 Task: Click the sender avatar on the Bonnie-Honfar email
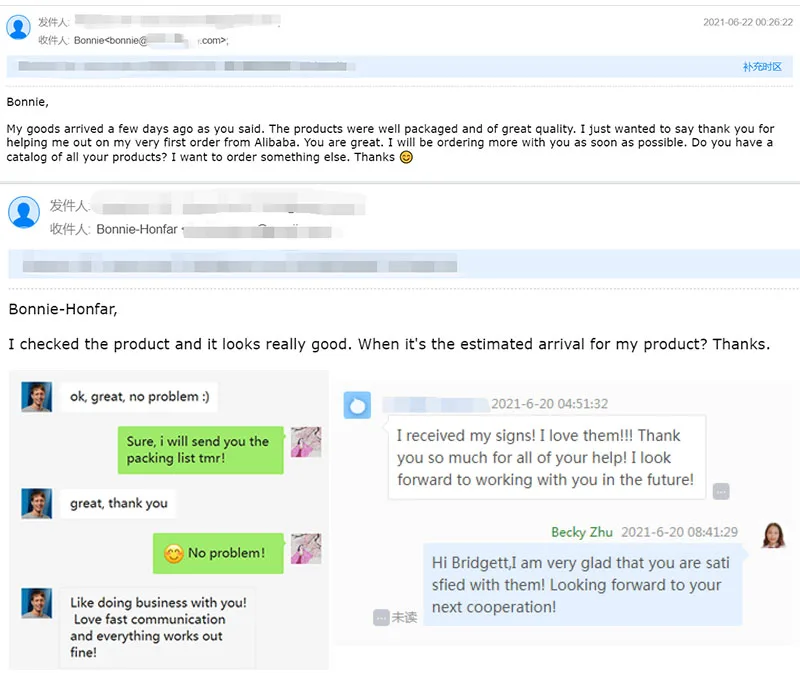tap(24, 212)
